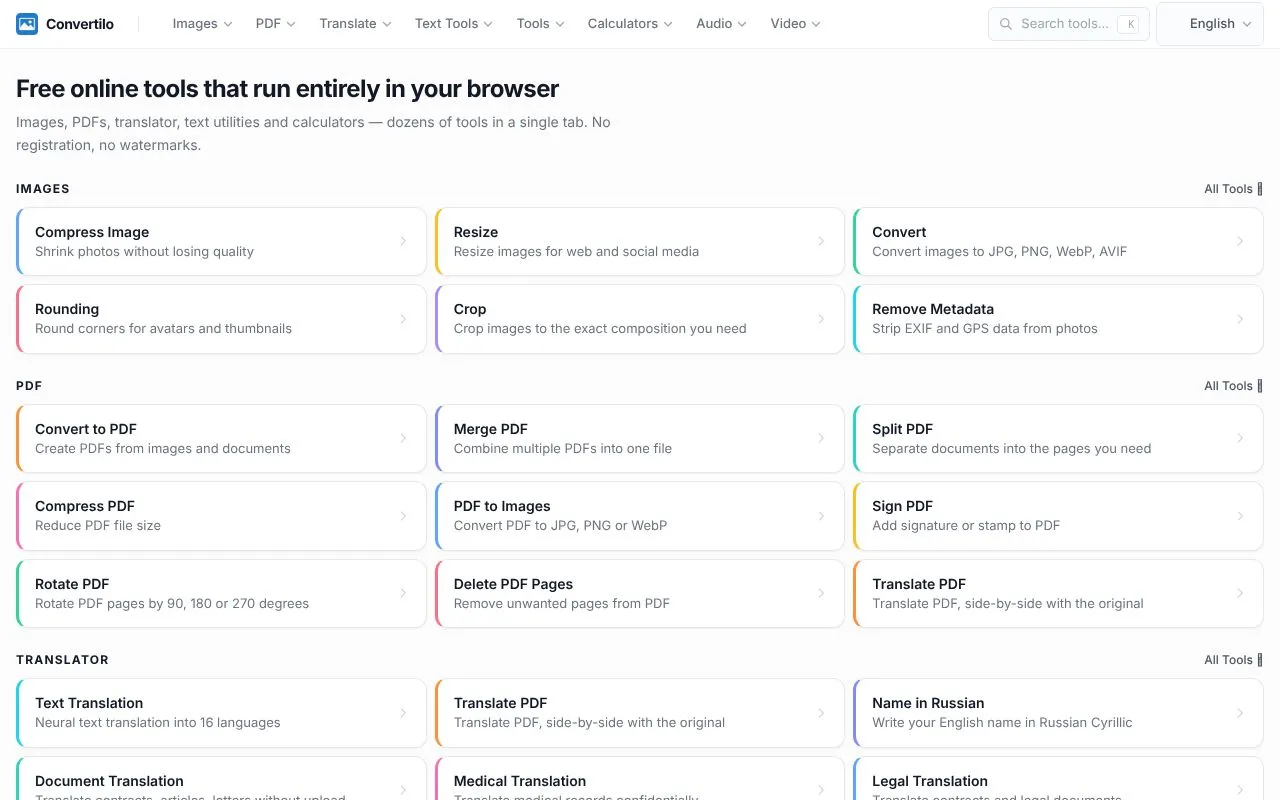The image size is (1280, 800).
Task: Open the Resize image tool card
Action: [640, 241]
